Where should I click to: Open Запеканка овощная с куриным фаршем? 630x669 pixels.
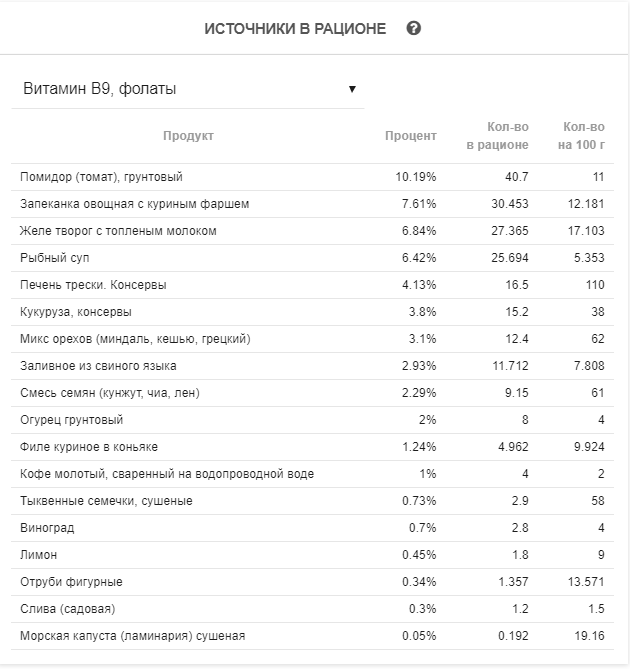(135, 204)
